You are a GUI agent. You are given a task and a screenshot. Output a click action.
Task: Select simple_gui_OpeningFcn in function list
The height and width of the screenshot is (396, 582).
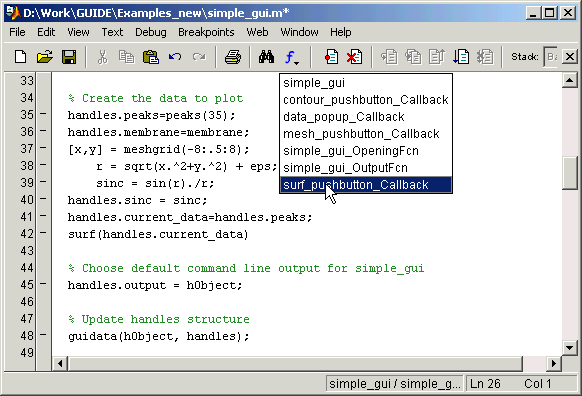(x=366, y=151)
